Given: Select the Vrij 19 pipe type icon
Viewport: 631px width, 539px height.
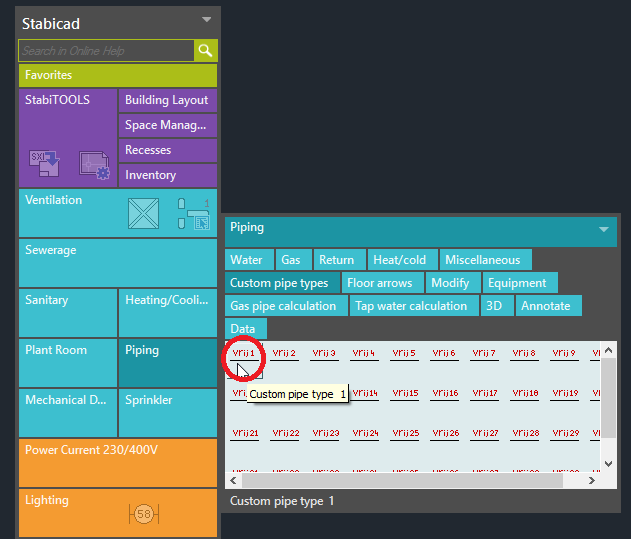Looking at the screenshot, I should (565, 394).
